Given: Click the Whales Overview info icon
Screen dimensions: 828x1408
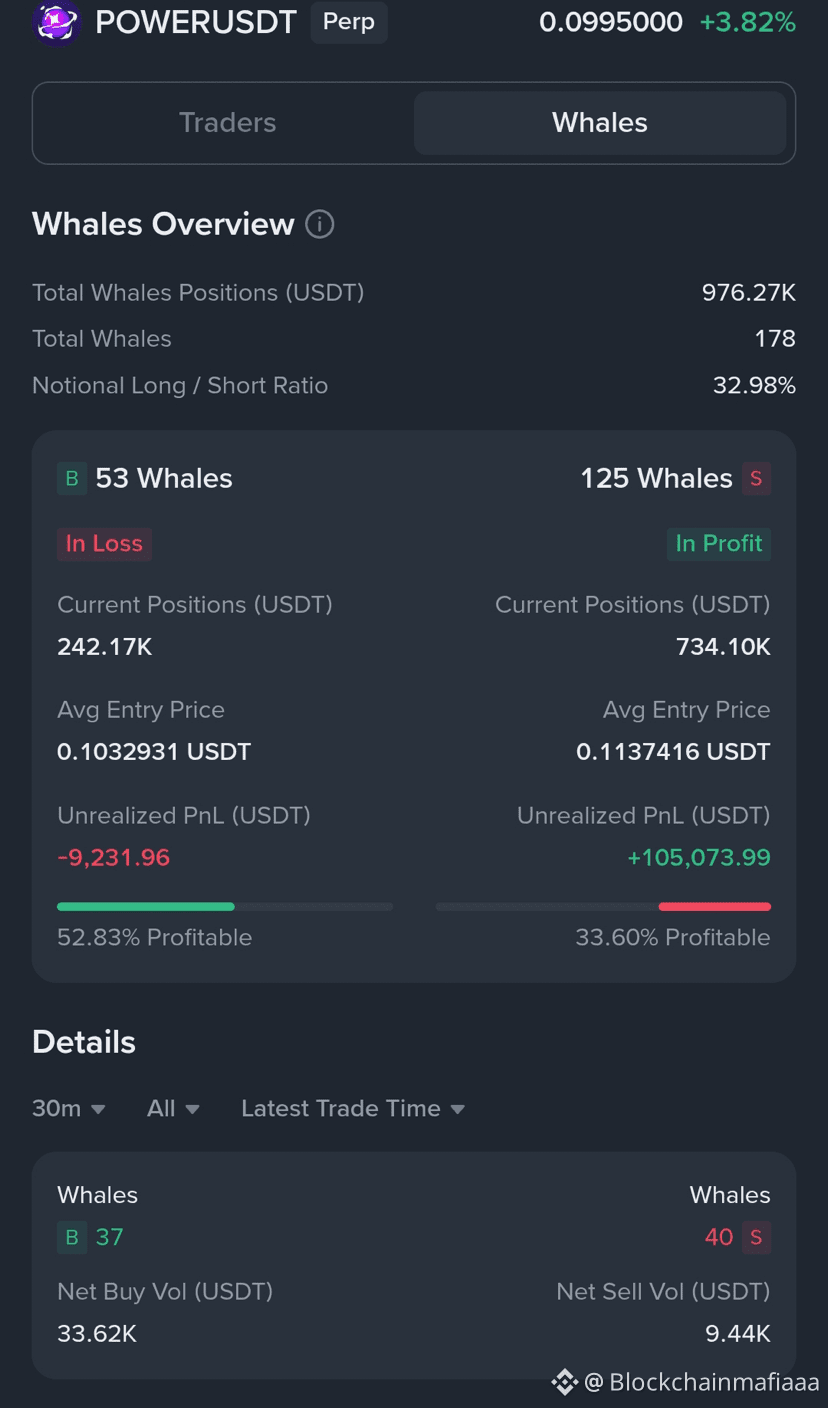Looking at the screenshot, I should pyautogui.click(x=319, y=224).
